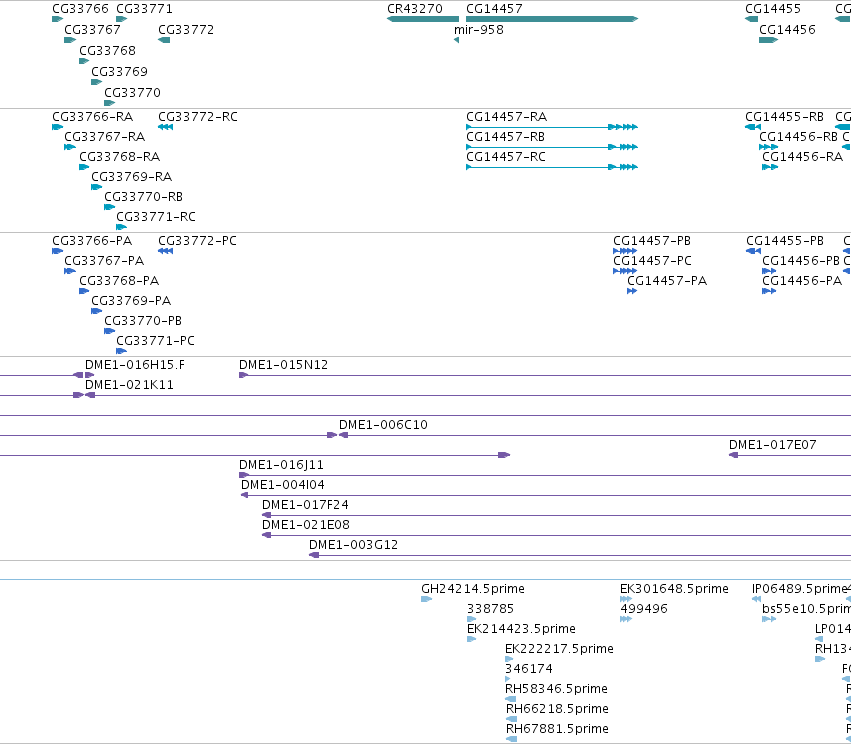Click EST EK222217.5prime

click(x=559, y=650)
